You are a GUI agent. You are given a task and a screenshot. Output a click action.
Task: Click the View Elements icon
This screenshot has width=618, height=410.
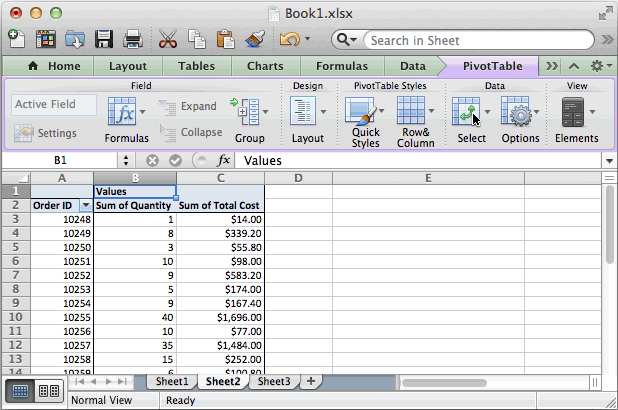click(x=573, y=112)
